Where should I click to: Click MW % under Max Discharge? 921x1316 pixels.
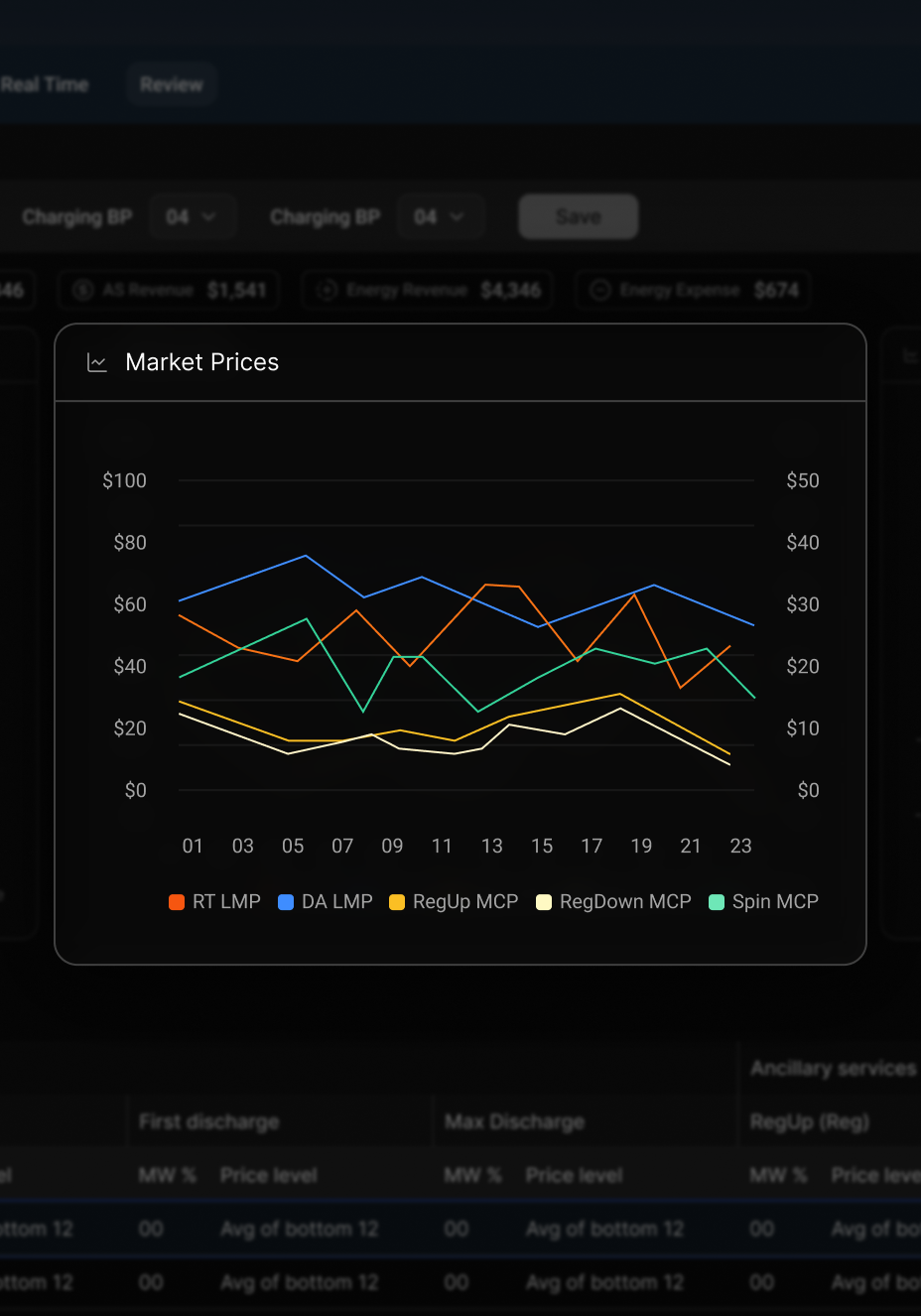pos(473,1175)
